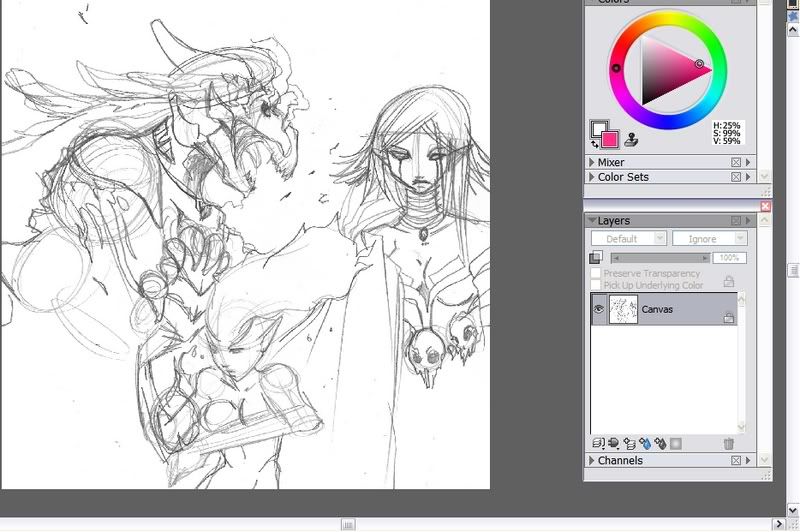The height and width of the screenshot is (532, 800).
Task: Select the white additional color swatch
Action: click(x=597, y=127)
